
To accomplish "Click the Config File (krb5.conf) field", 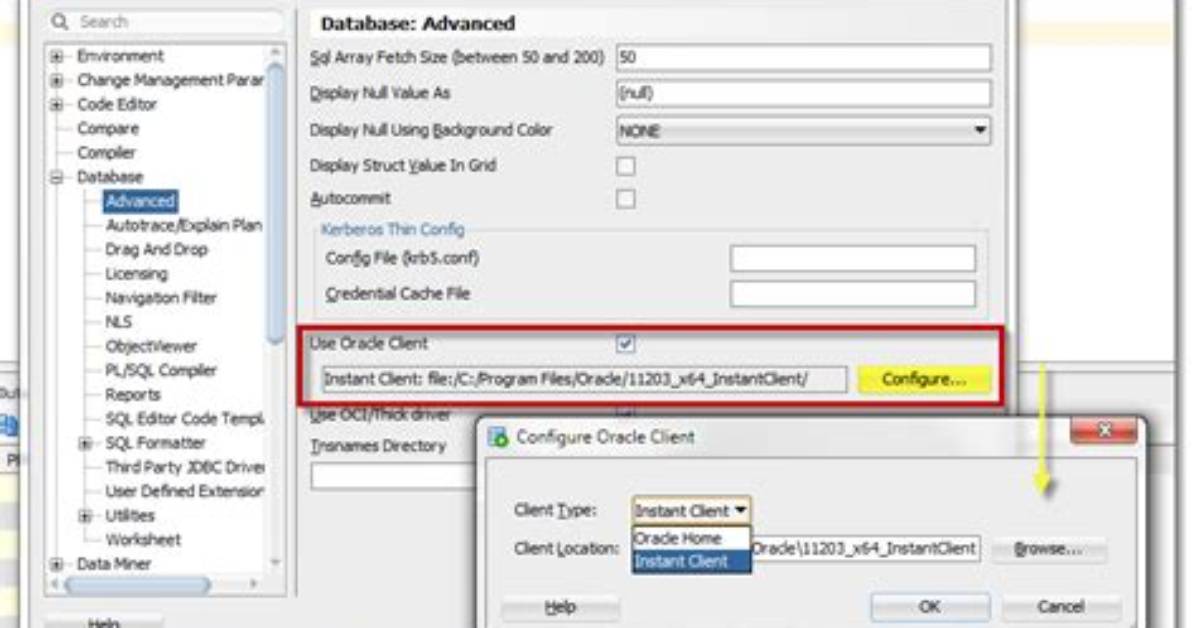I will (x=853, y=258).
